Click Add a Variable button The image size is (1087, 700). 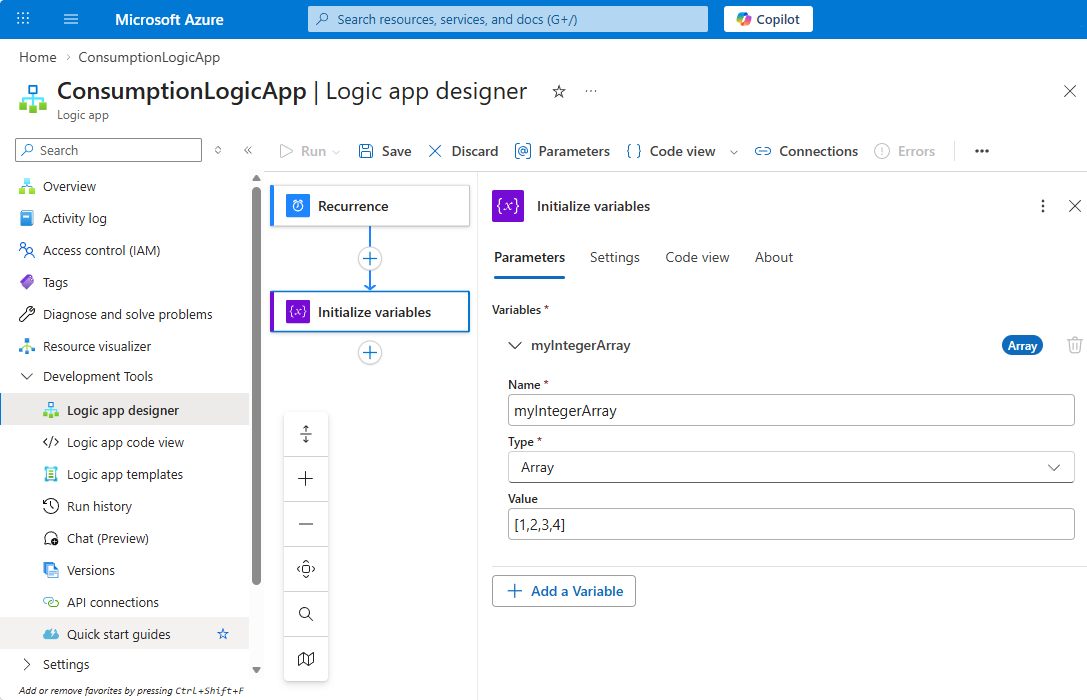(x=564, y=591)
